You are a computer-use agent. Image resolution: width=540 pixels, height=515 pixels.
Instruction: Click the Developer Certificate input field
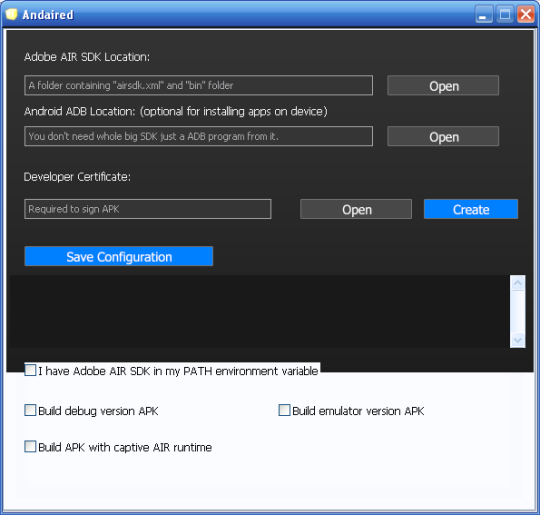tap(148, 209)
